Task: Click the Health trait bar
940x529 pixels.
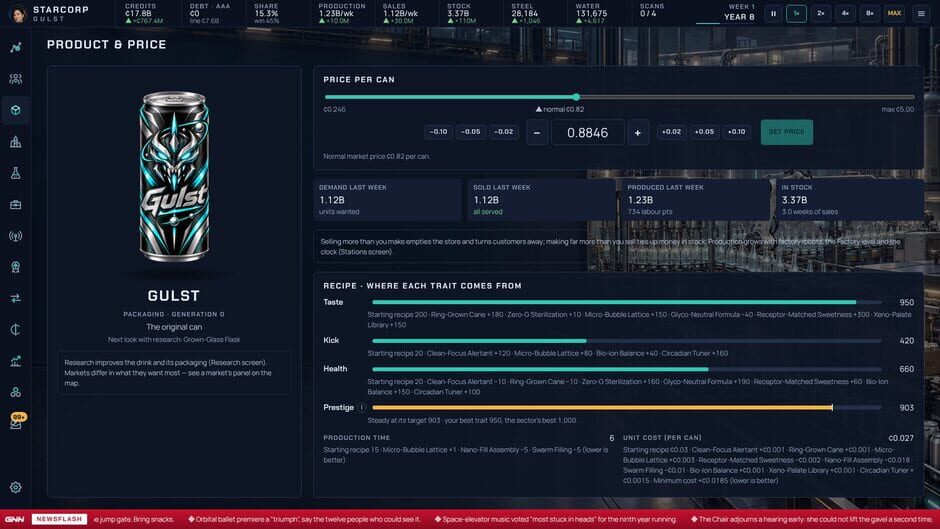Action: [x=626, y=369]
